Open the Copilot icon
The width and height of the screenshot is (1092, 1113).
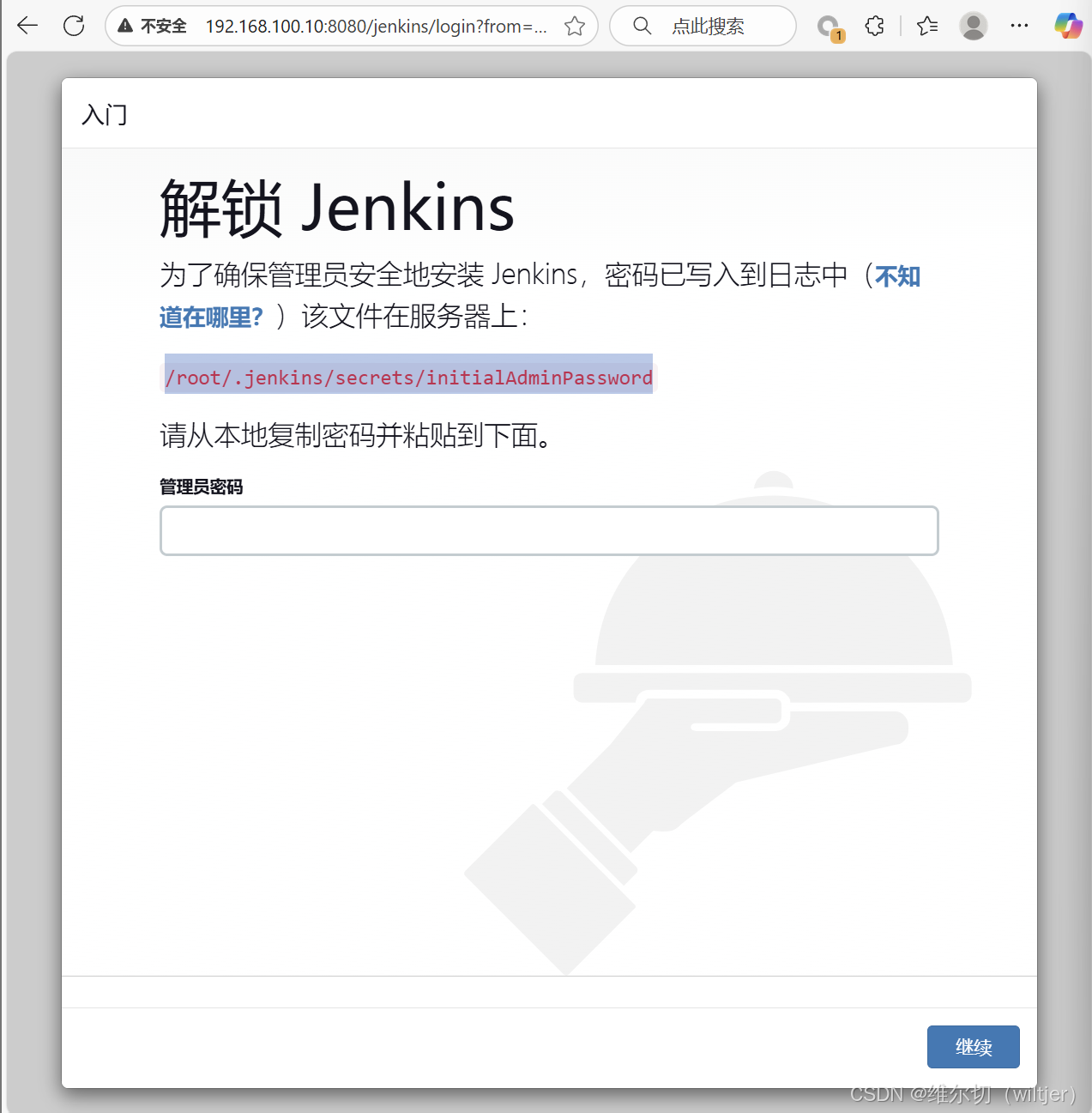[x=1068, y=26]
